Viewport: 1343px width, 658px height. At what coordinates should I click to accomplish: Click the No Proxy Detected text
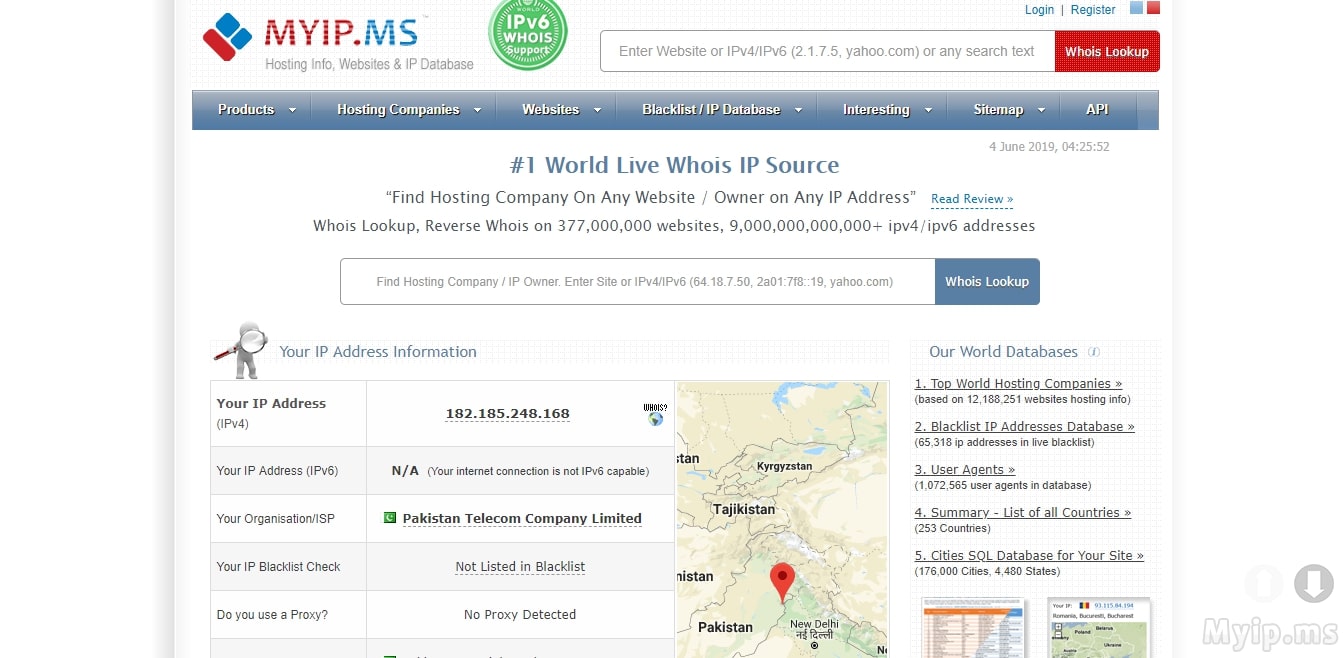(520, 615)
